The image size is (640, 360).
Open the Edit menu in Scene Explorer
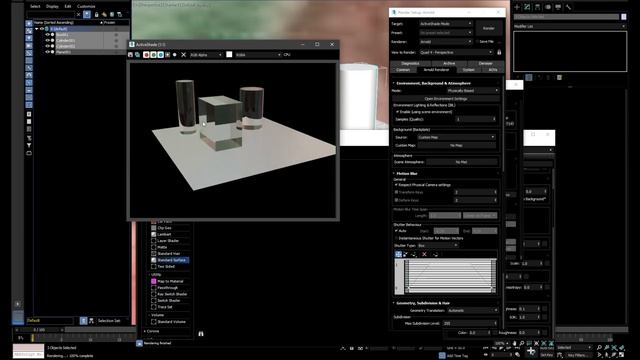pyautogui.click(x=68, y=7)
